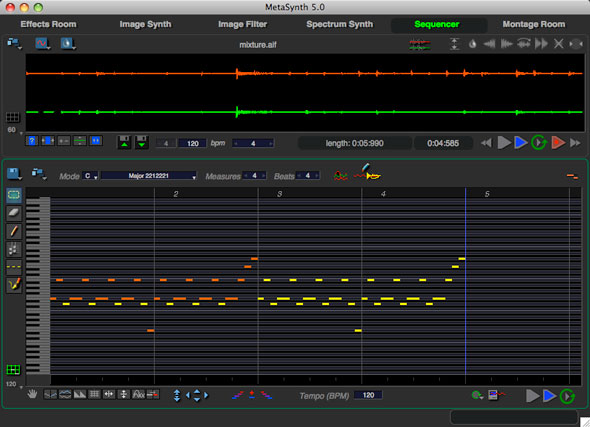
Task: Click the blue vertical double-arrow transpose icon
Action: [177, 395]
